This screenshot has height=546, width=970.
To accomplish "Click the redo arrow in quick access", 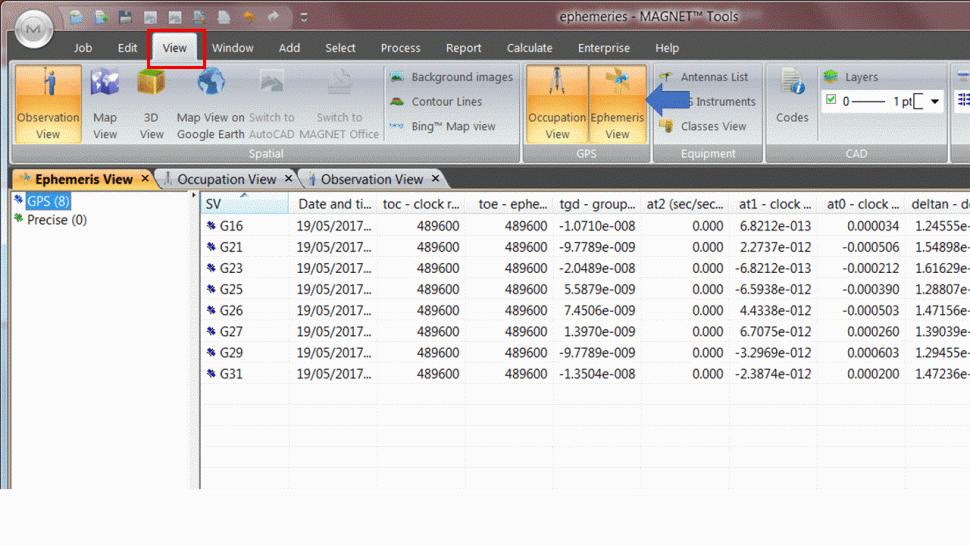I will point(273,17).
